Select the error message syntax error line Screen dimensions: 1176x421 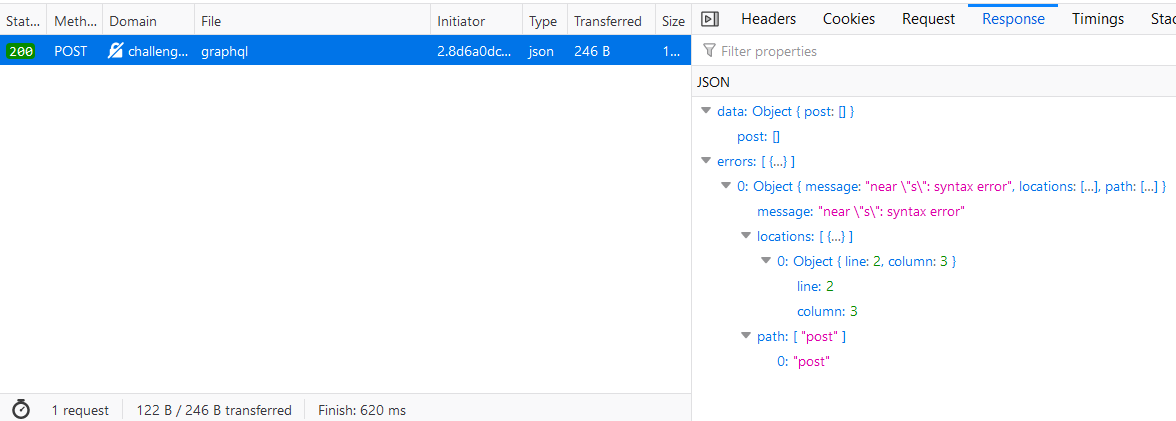coord(860,211)
